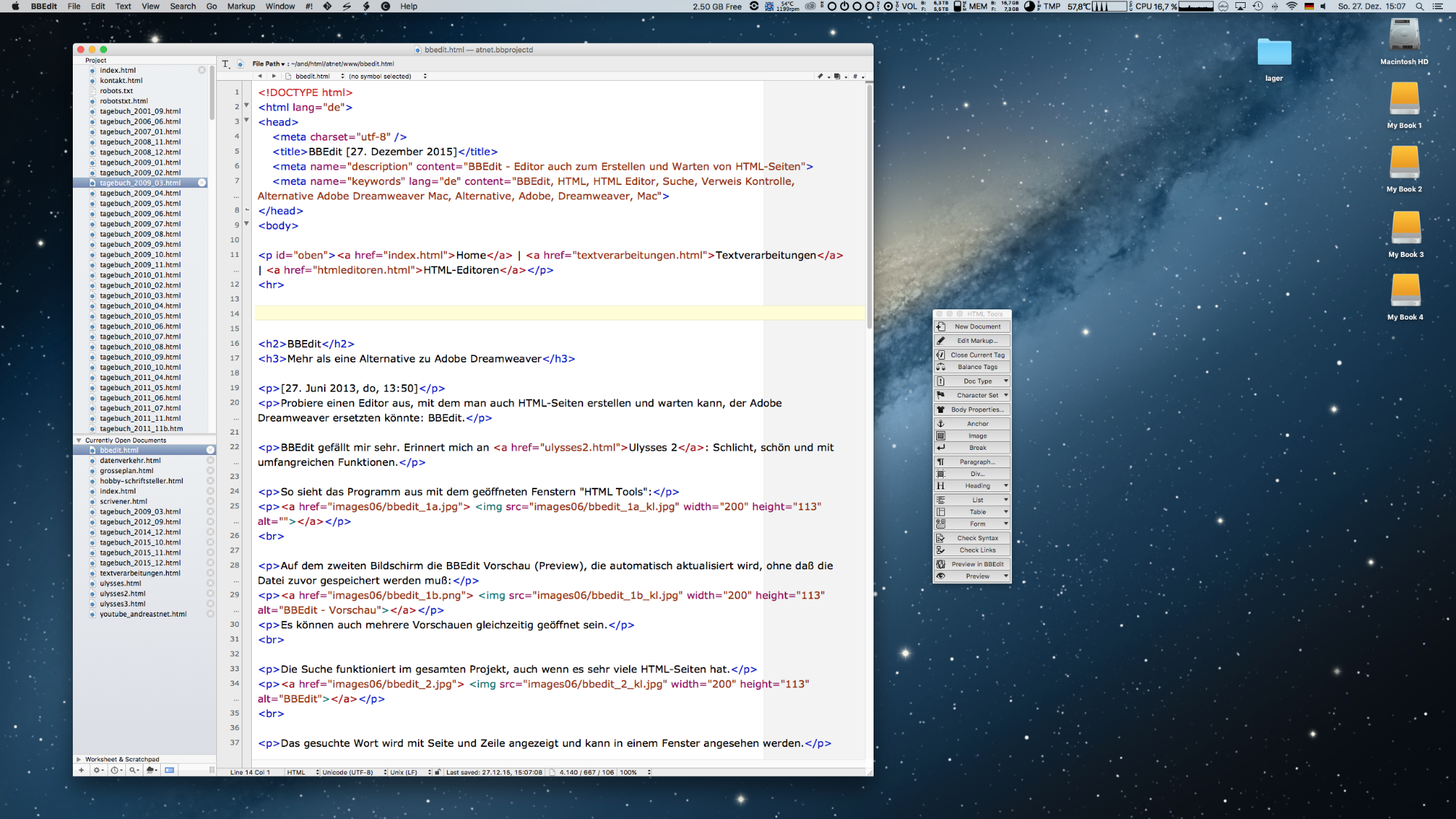Viewport: 1456px width, 819px height.
Task: Fold the body tag at line 9
Action: [247, 224]
